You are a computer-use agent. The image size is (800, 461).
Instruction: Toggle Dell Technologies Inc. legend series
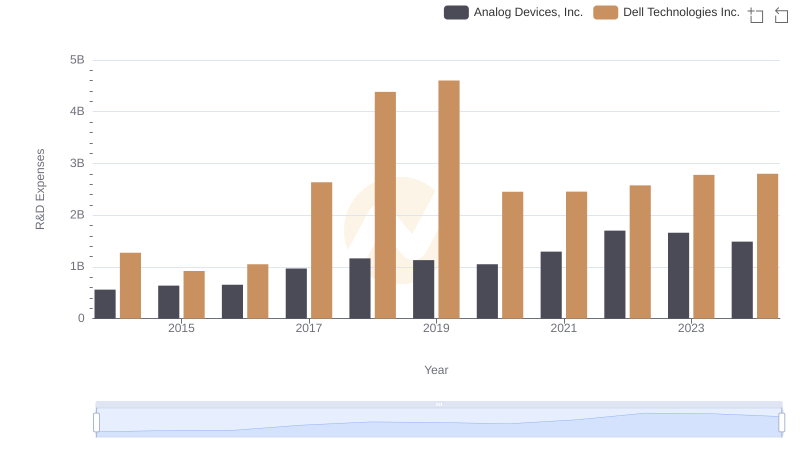click(x=666, y=12)
